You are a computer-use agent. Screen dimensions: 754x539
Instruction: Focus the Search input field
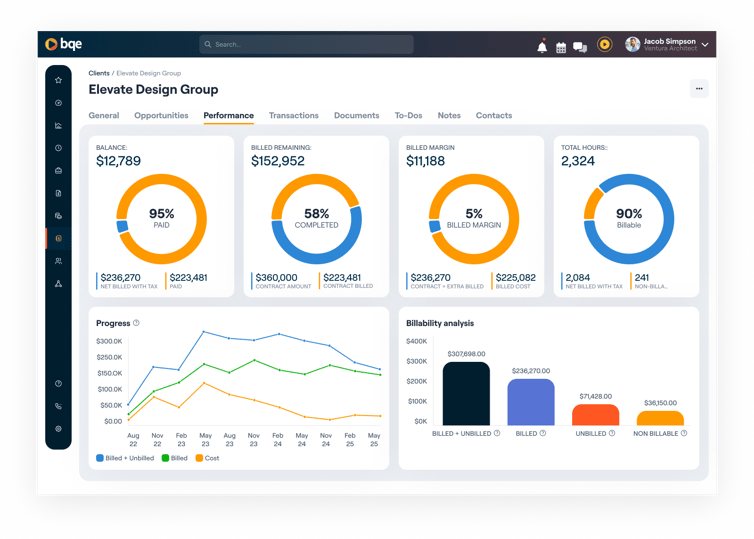pos(306,44)
